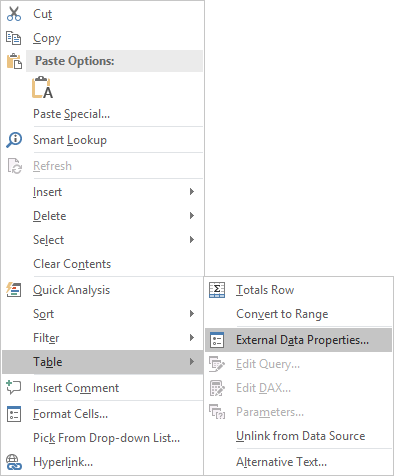
Task: Select the disabled Edit Query entry
Action: click(298, 364)
